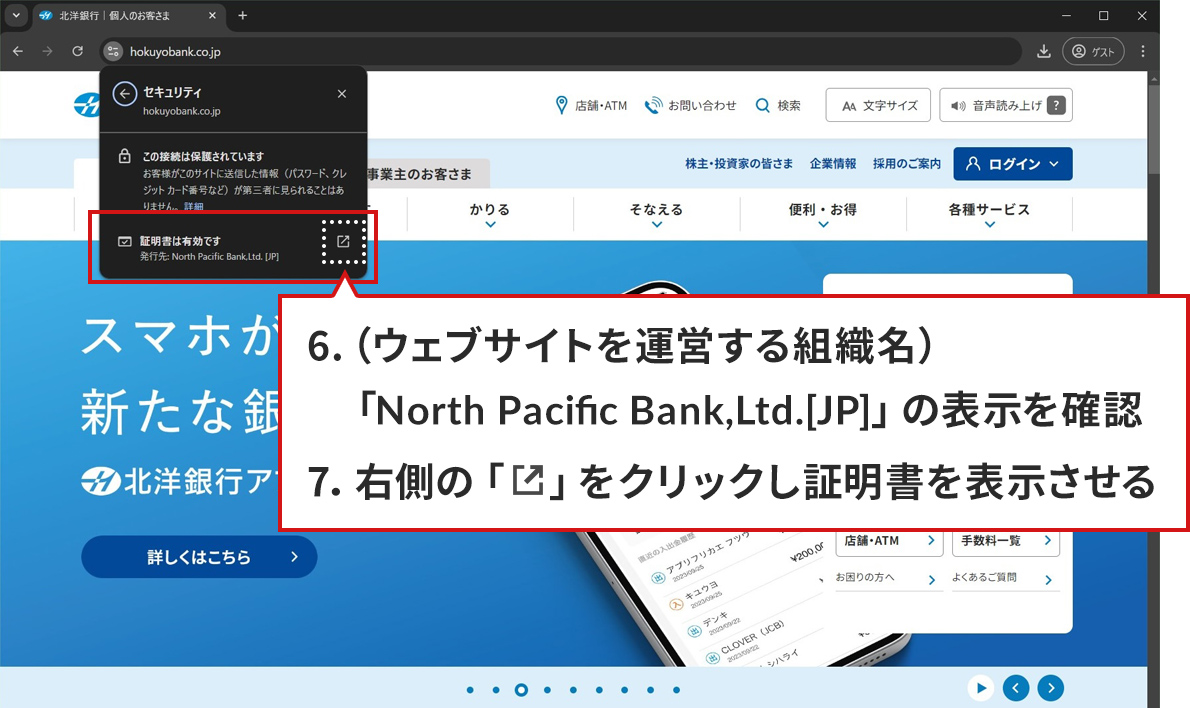Close the 北洋銀行 browser tab
The height and width of the screenshot is (708, 1190).
click(x=212, y=15)
